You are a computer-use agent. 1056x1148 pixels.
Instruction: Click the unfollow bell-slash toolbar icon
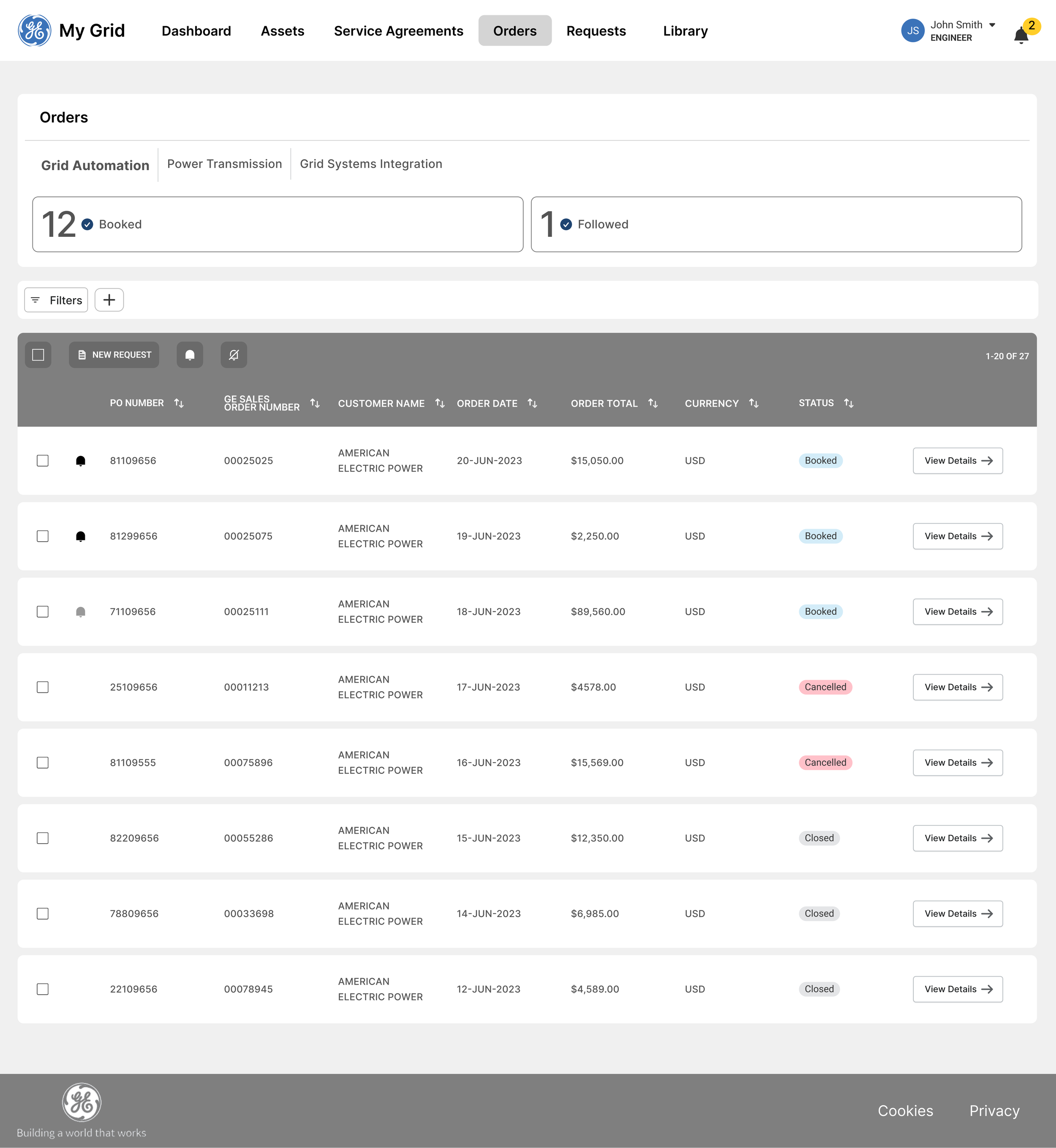pyautogui.click(x=233, y=355)
